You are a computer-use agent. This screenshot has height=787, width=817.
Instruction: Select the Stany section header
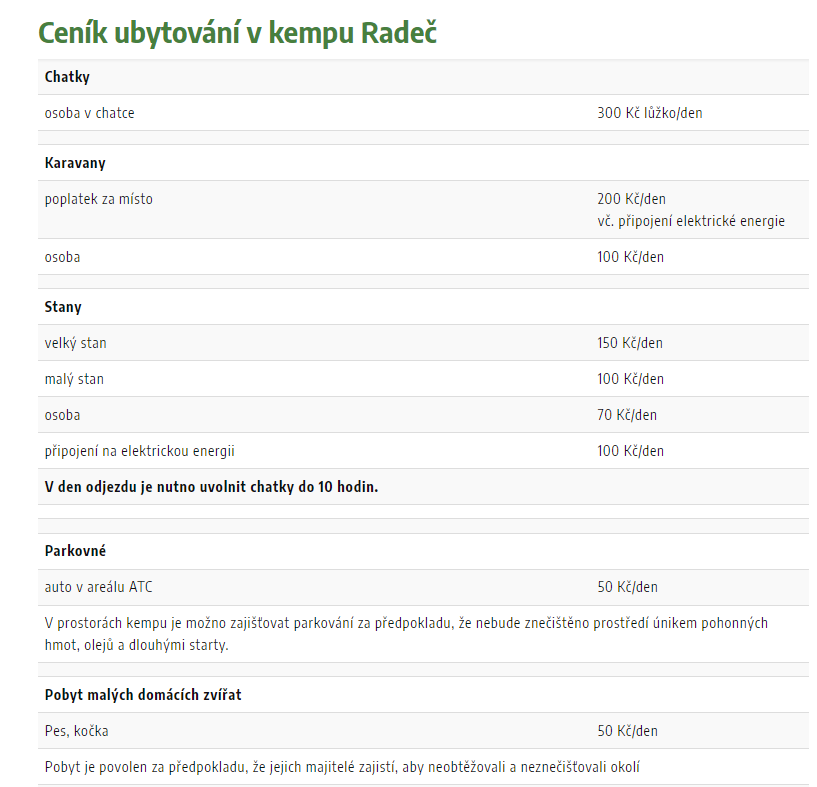(63, 307)
